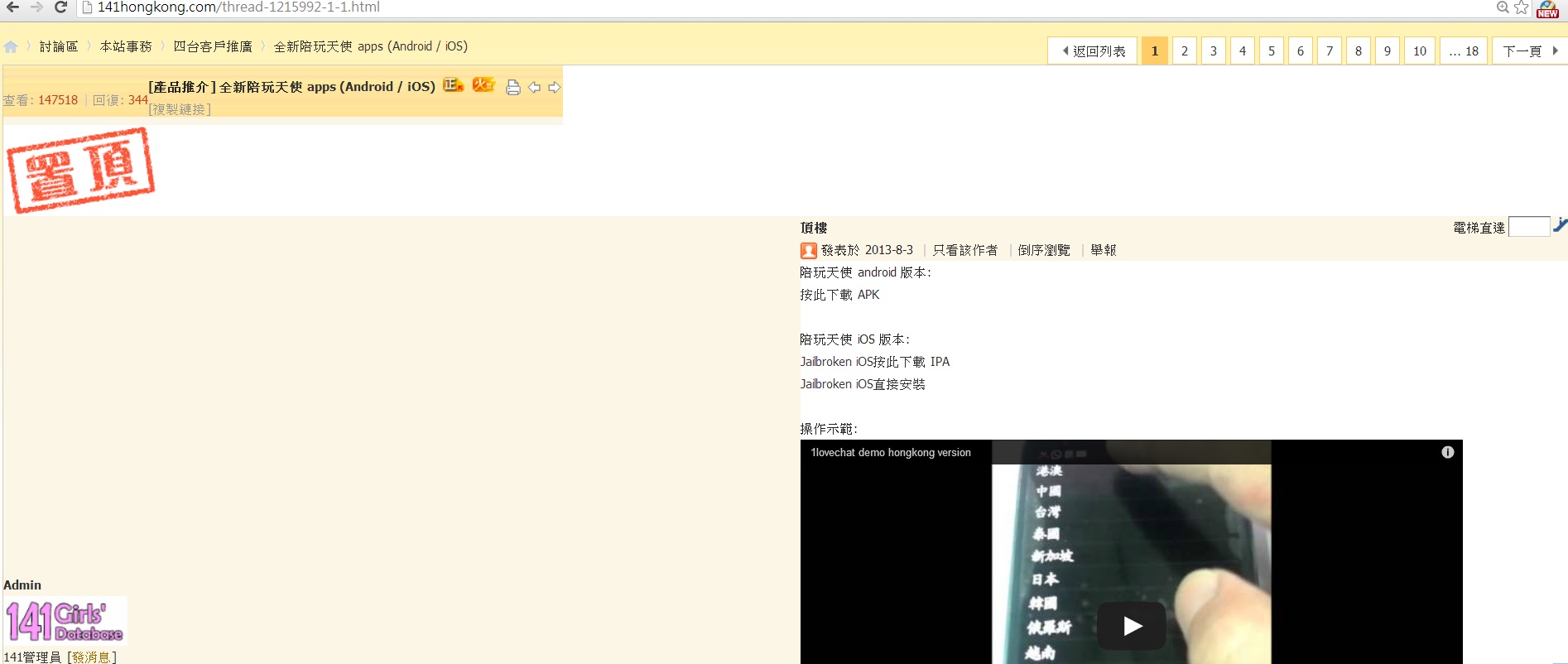Click the print icon beside the thread title

click(513, 87)
